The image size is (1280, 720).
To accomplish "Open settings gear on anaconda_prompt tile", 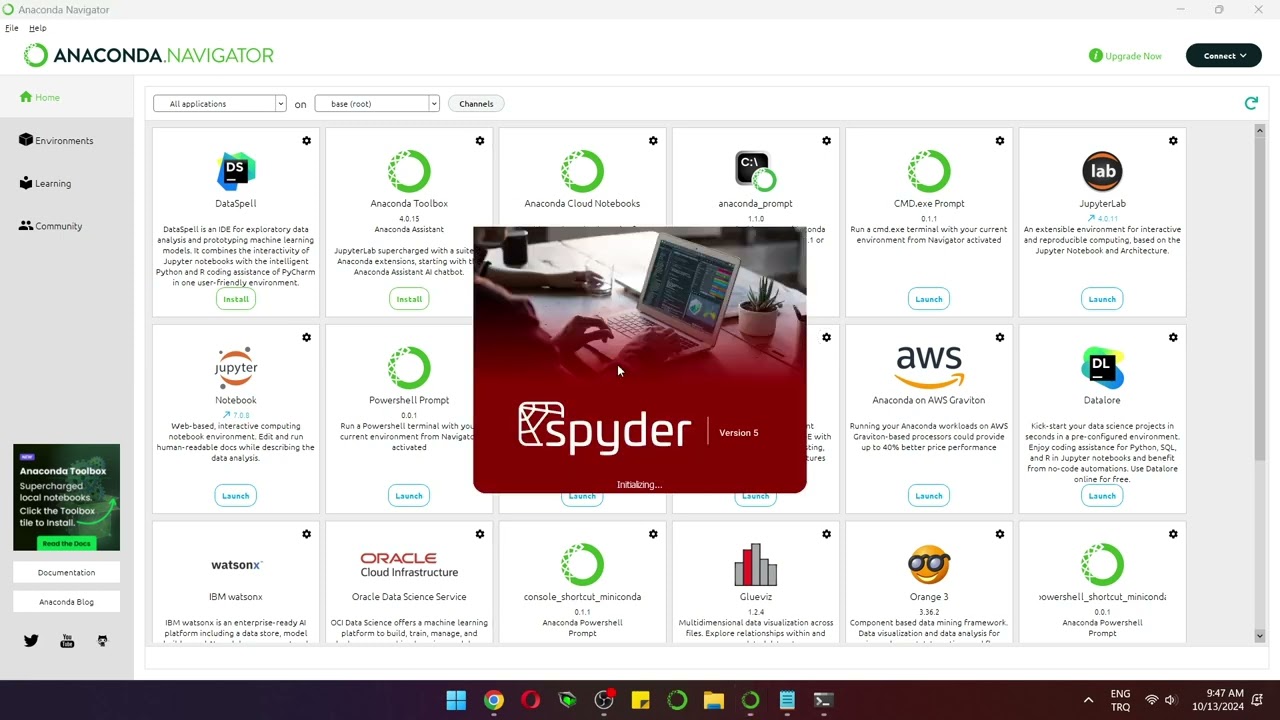I will coord(827,141).
